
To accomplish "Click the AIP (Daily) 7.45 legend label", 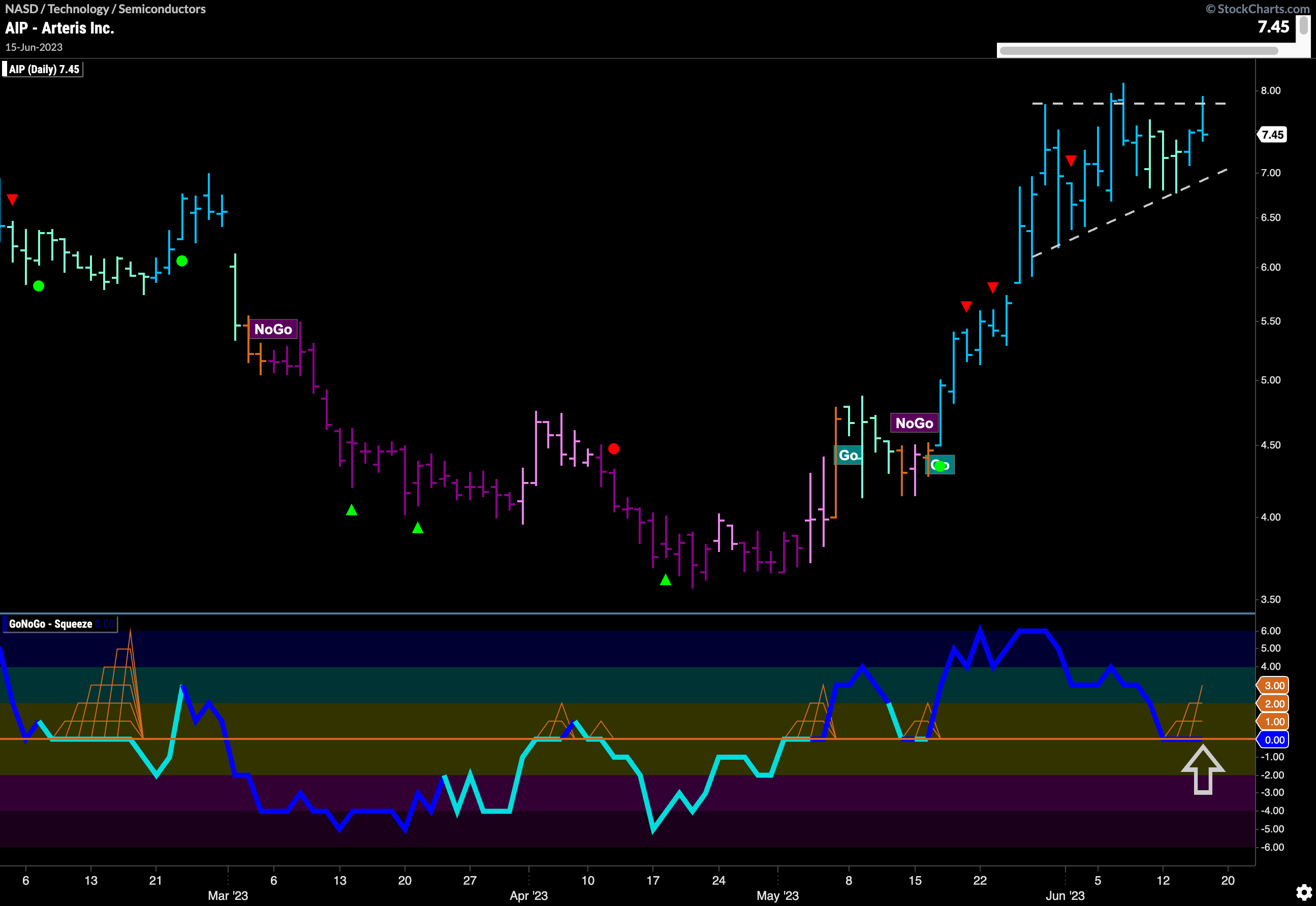I will [44, 69].
